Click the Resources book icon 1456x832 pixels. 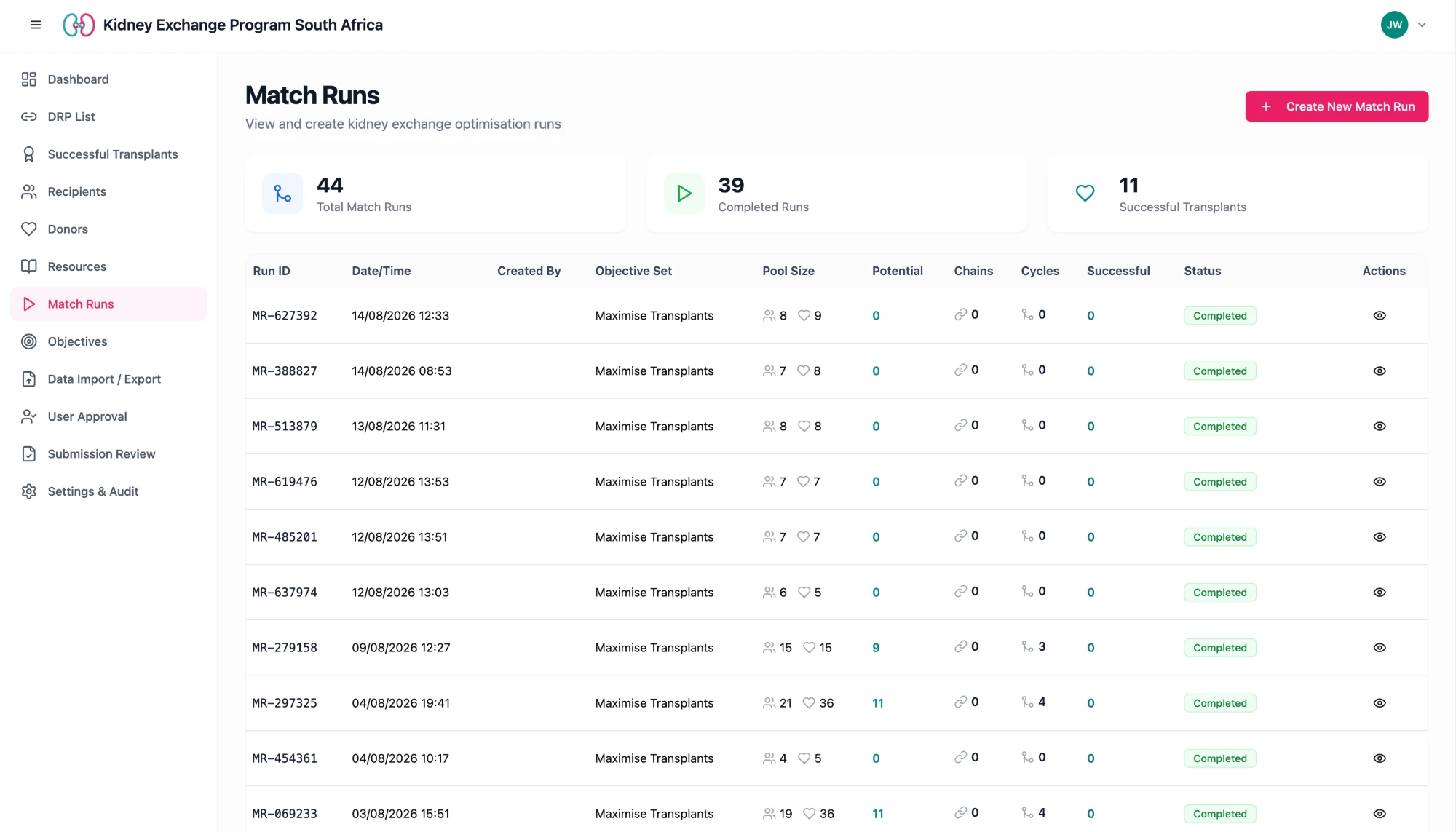(x=29, y=266)
